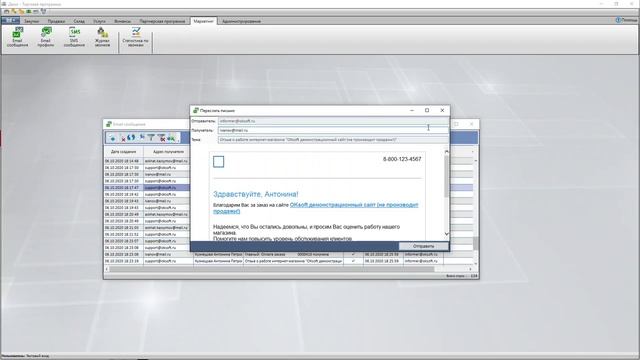
Task: Click the Email сообщения horizontal scrollbar left arrow
Action: point(107,269)
